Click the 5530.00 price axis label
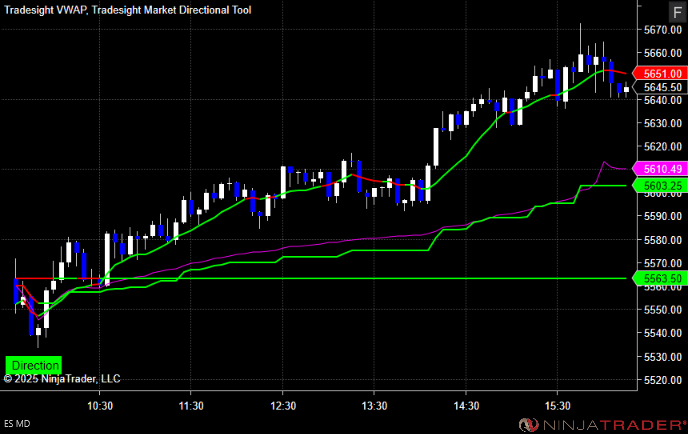Viewport: 688px width, 434px height. click(663, 357)
